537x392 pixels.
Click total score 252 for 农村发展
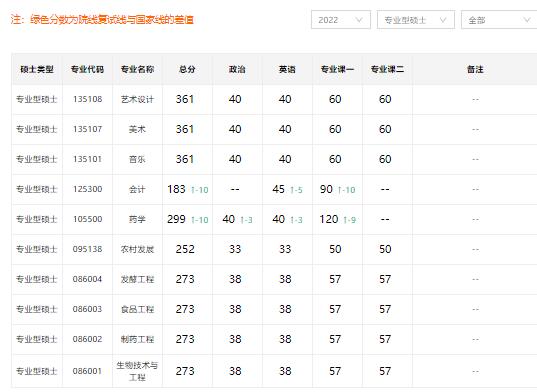[x=185, y=249]
